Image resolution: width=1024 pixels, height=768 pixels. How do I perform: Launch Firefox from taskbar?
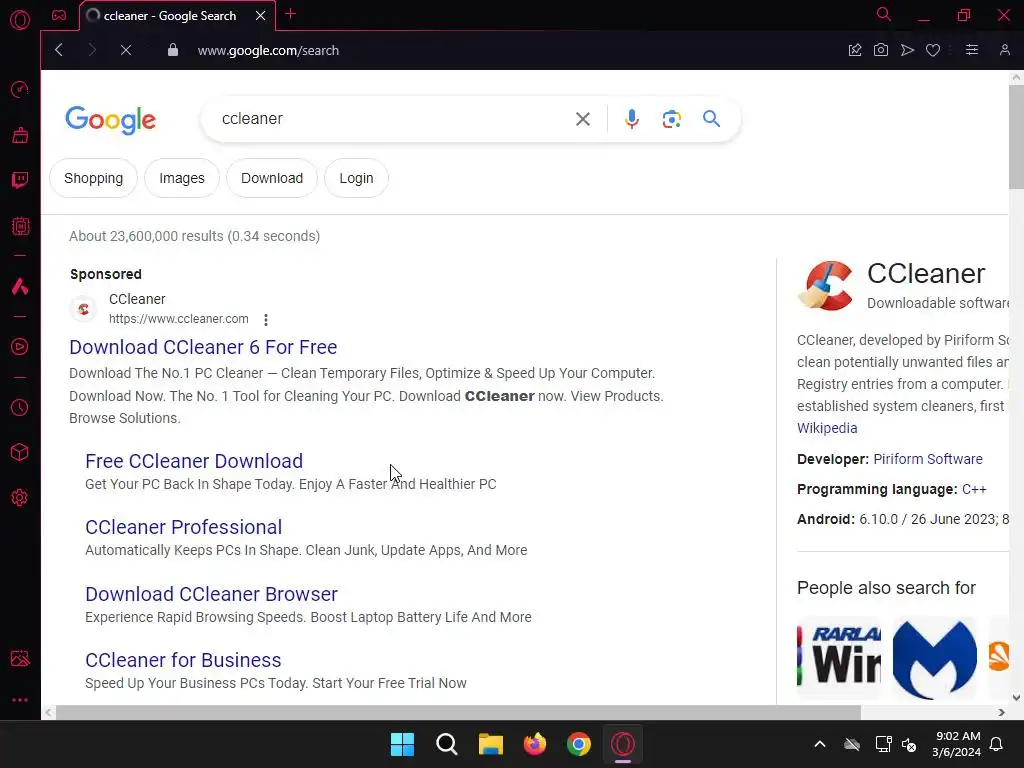(535, 744)
